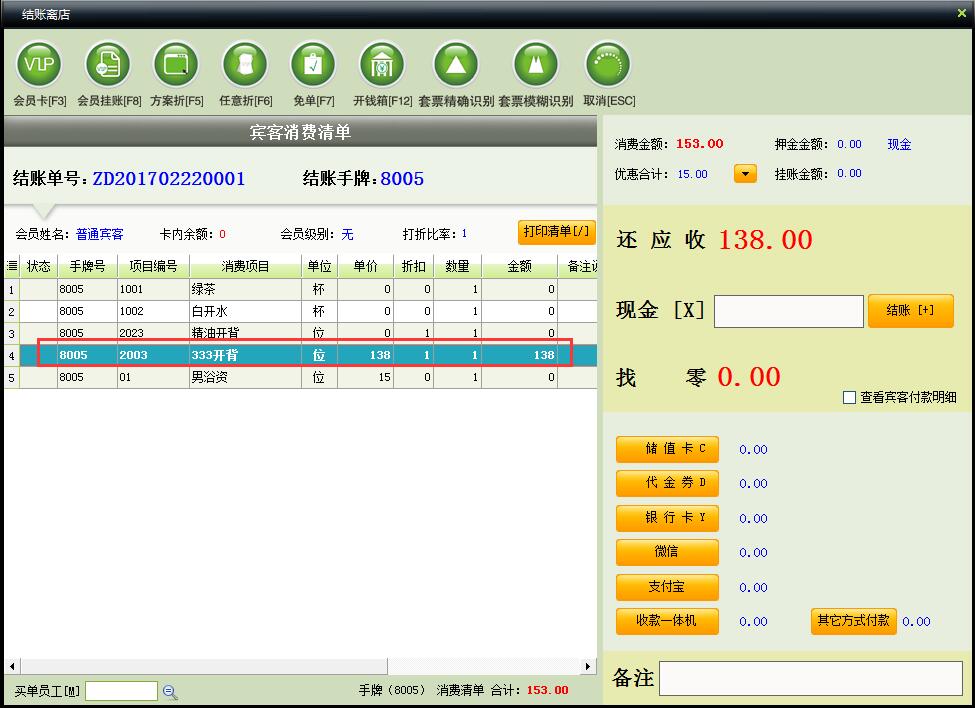Click 优惠合计 value 15.00
Screen dimensions: 975x708
[x=693, y=174]
